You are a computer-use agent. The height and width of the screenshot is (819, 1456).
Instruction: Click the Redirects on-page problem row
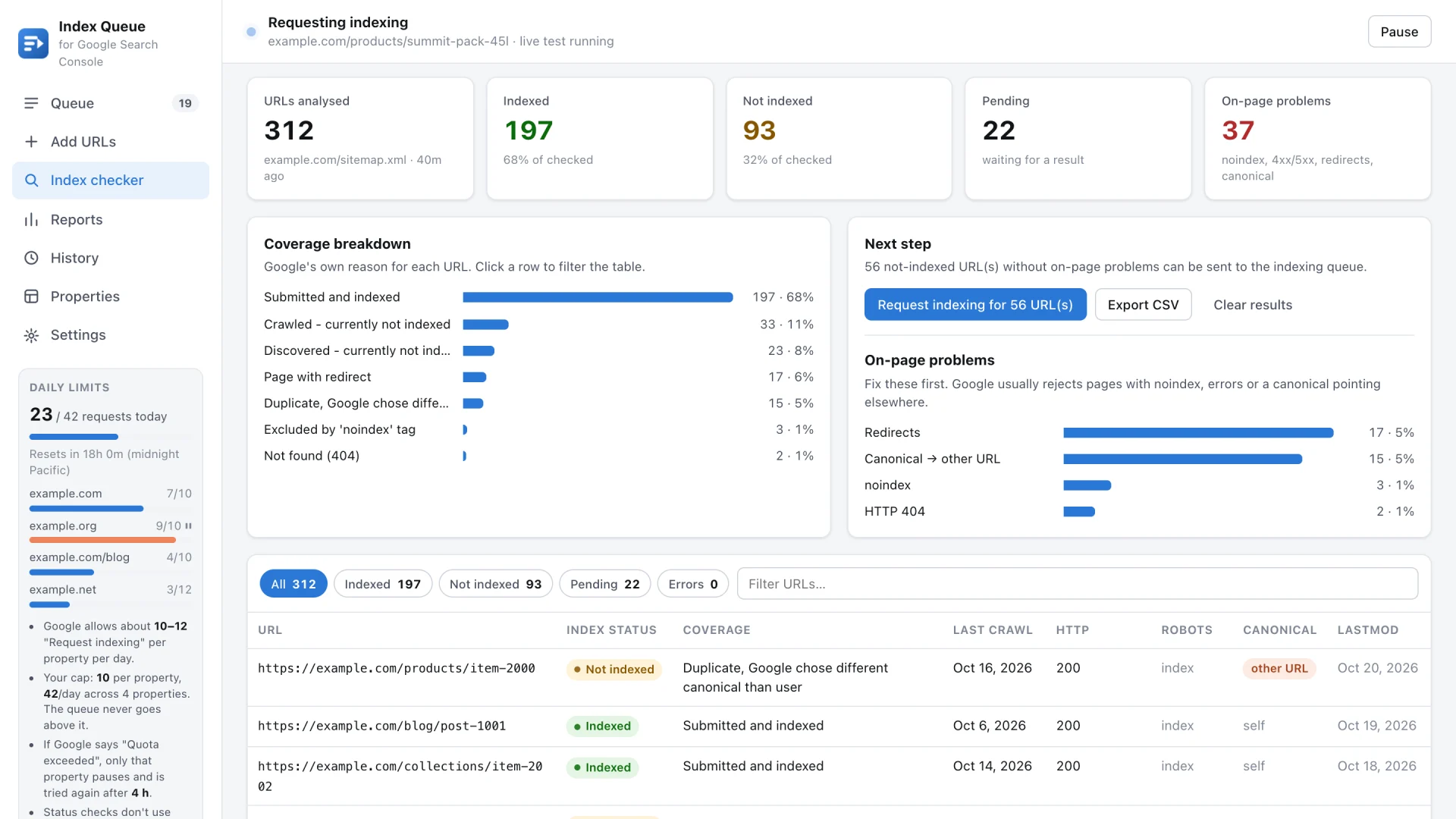click(x=1139, y=432)
